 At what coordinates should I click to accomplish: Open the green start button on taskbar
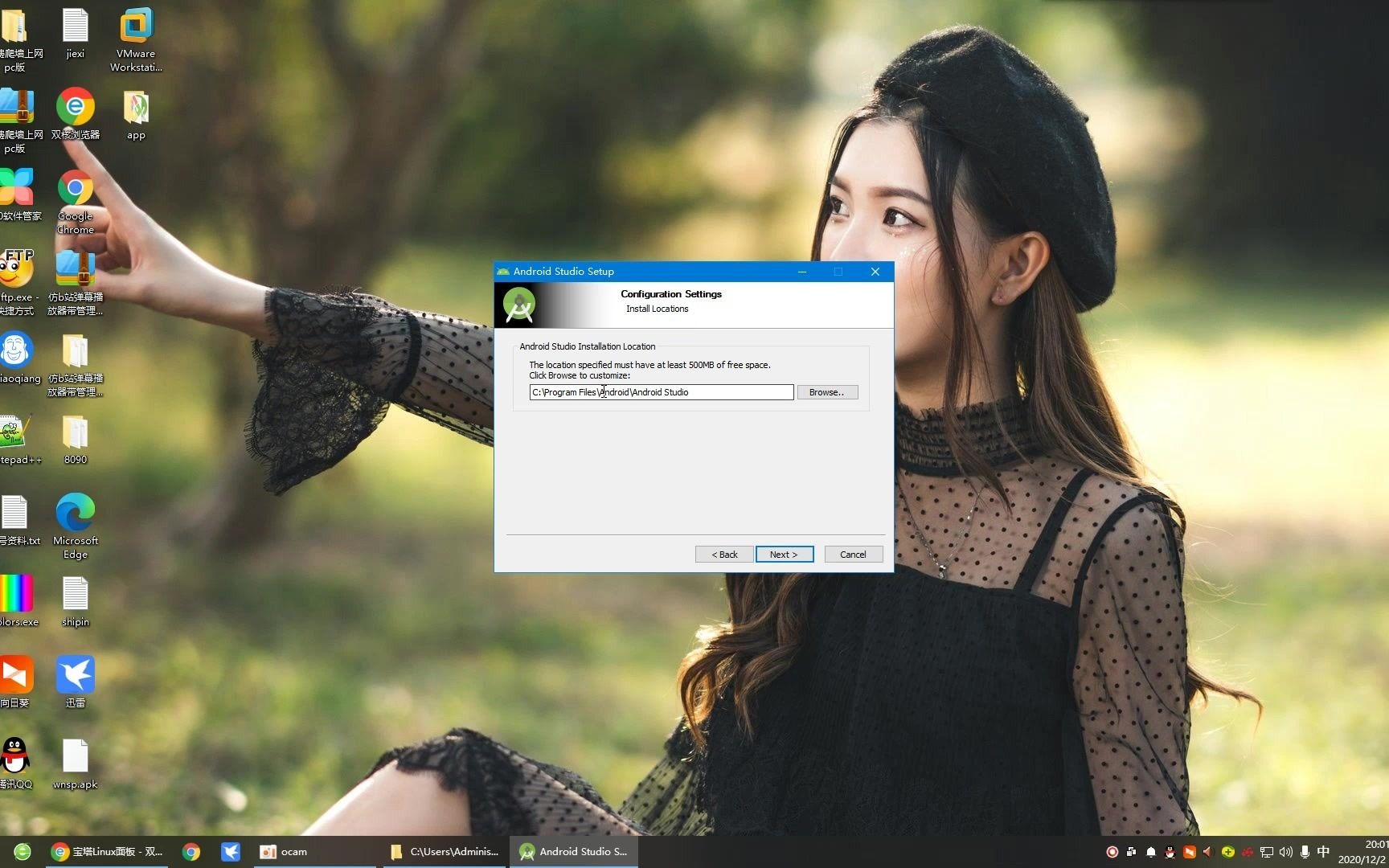coord(23,852)
